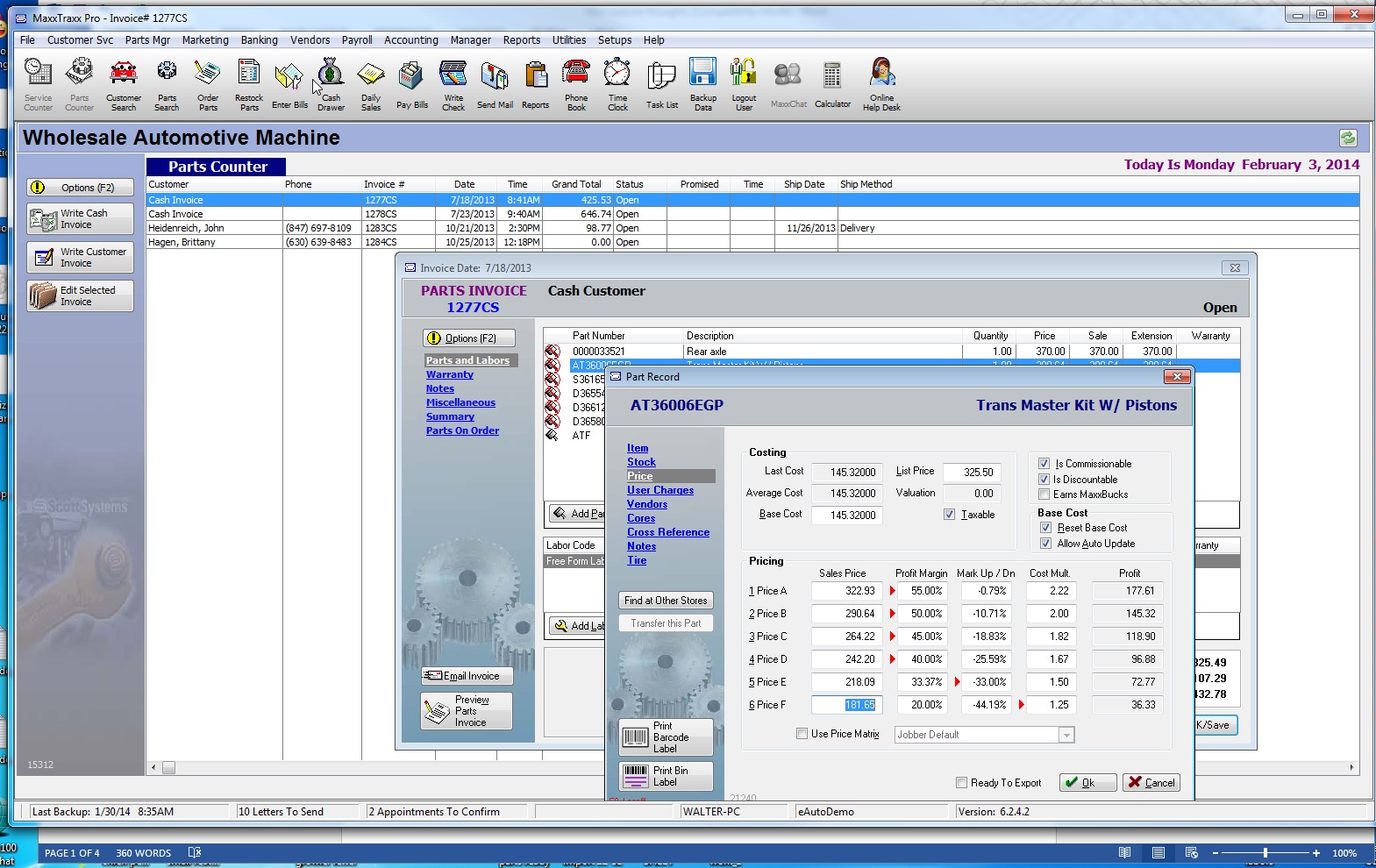Toggle Is Discountable checkbox
Screen dimensions: 1376x868
tap(1044, 480)
